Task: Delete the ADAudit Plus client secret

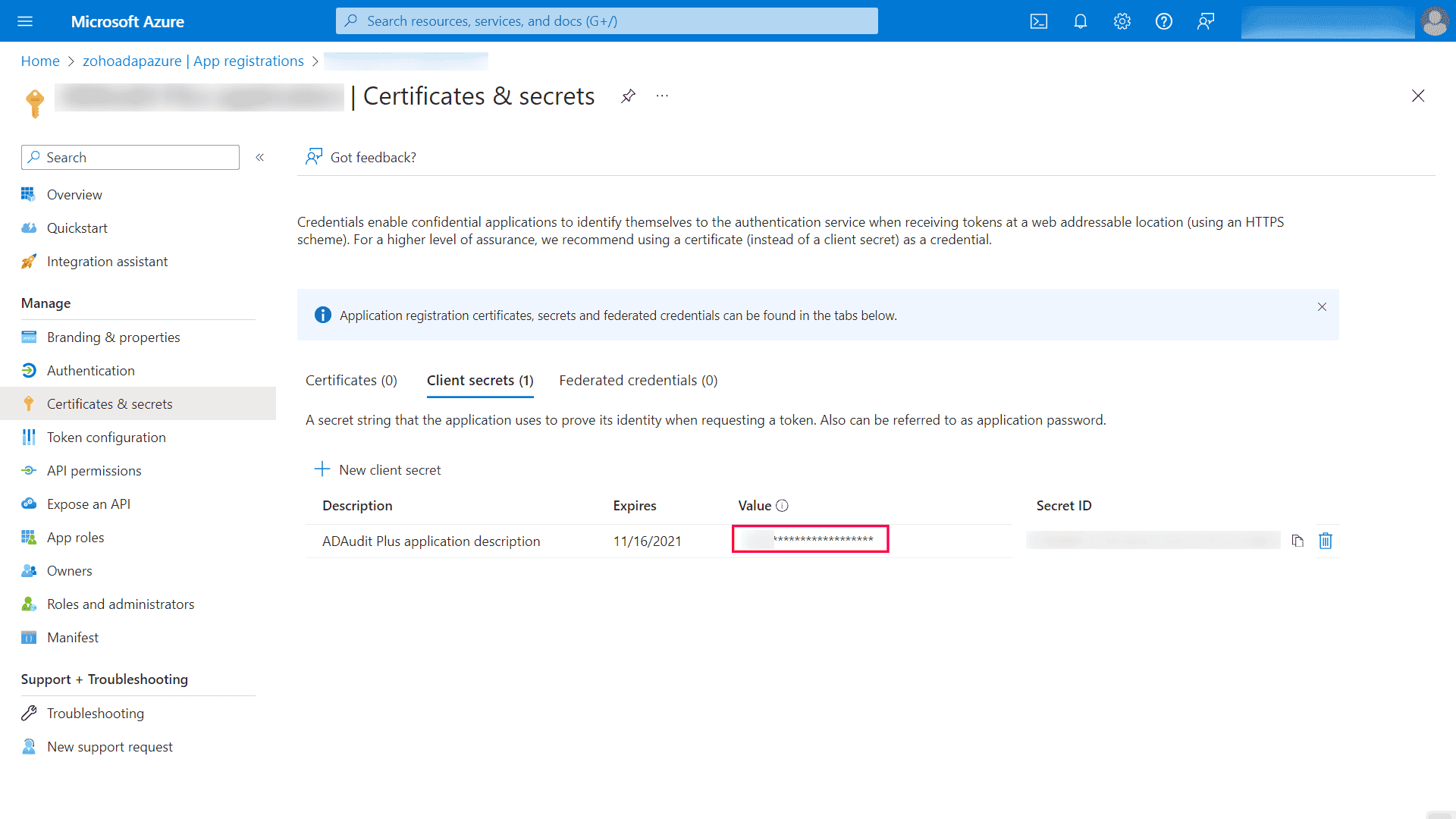Action: (1325, 541)
